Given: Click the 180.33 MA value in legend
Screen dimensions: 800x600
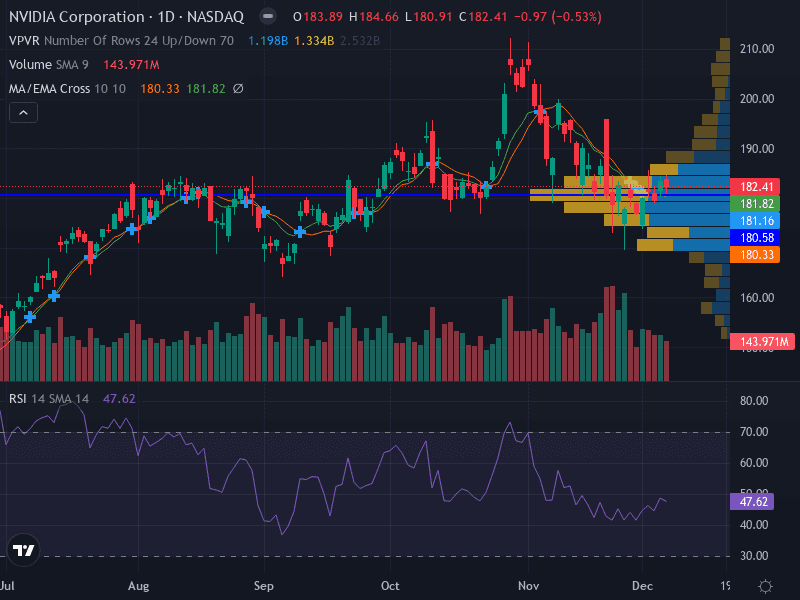Looking at the screenshot, I should (160, 89).
